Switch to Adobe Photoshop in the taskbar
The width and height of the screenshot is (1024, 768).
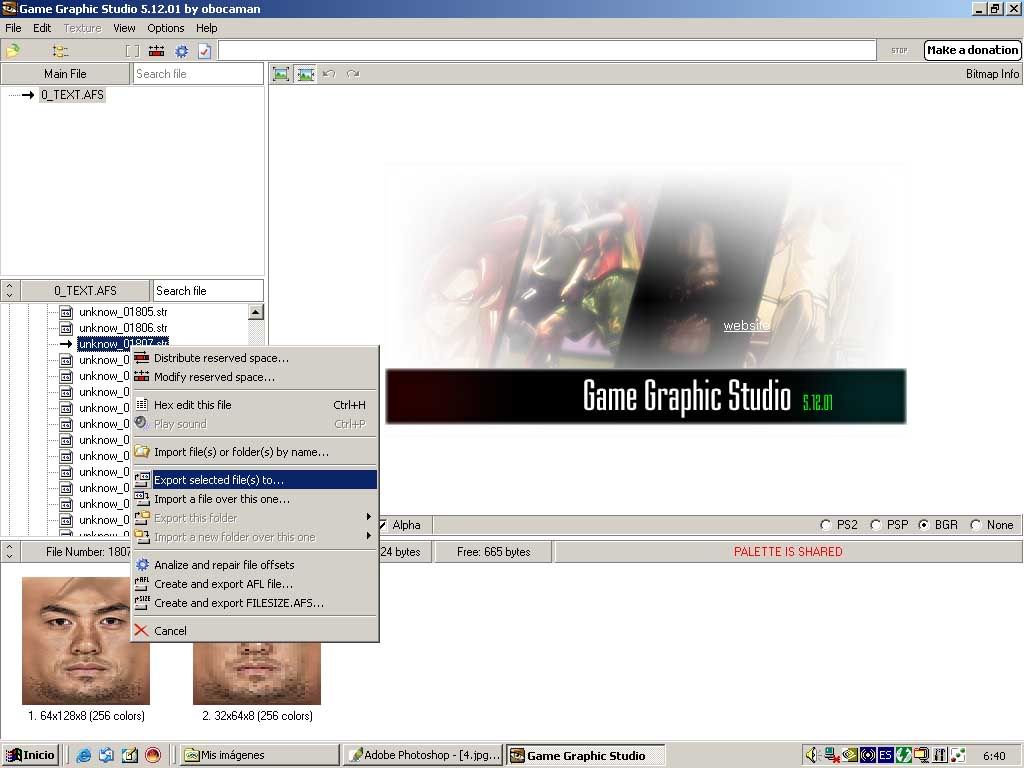tap(423, 755)
